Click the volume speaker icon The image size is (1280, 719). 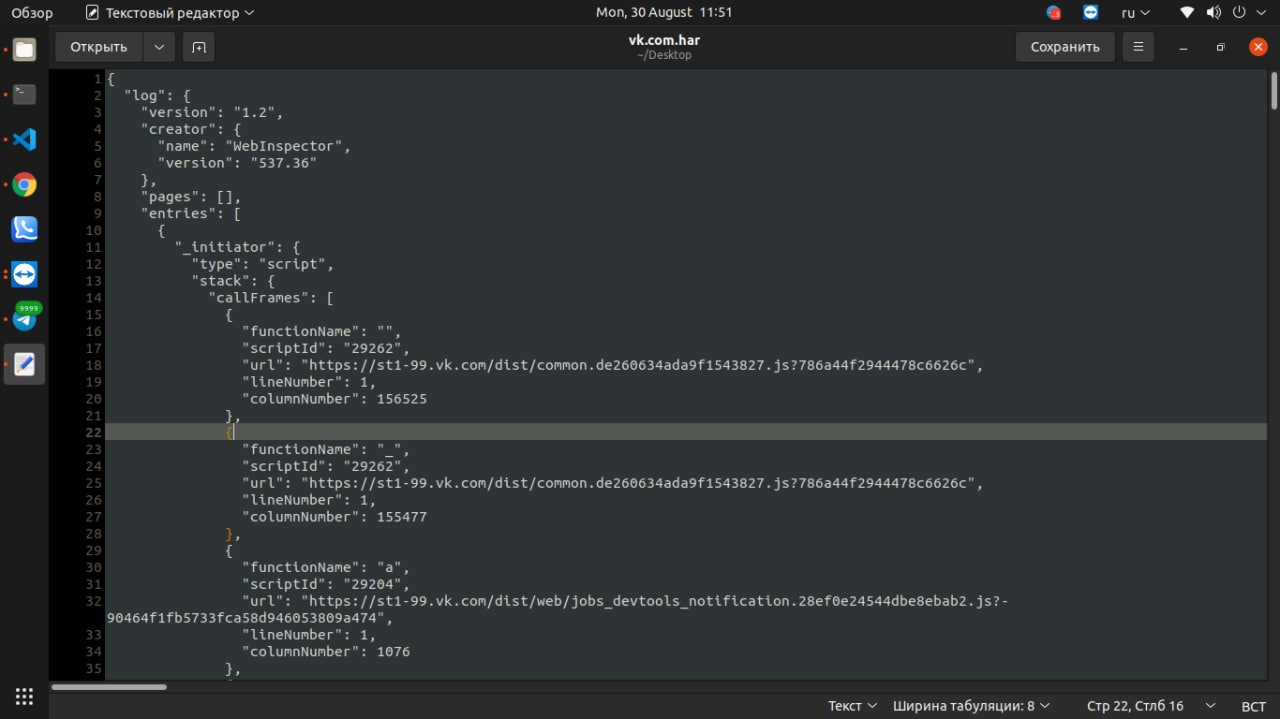pyautogui.click(x=1213, y=13)
